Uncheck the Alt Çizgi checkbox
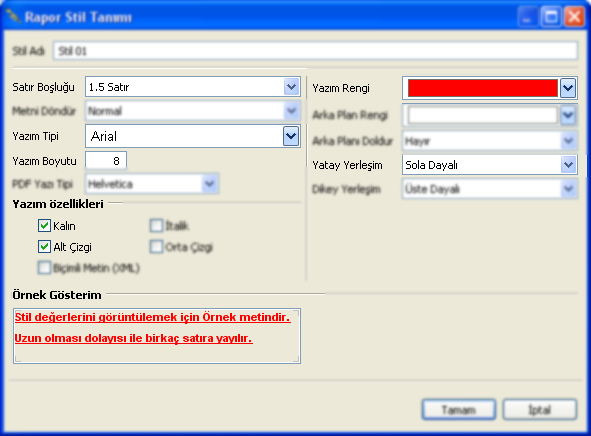Viewport: 591px width, 436px height. pos(44,247)
